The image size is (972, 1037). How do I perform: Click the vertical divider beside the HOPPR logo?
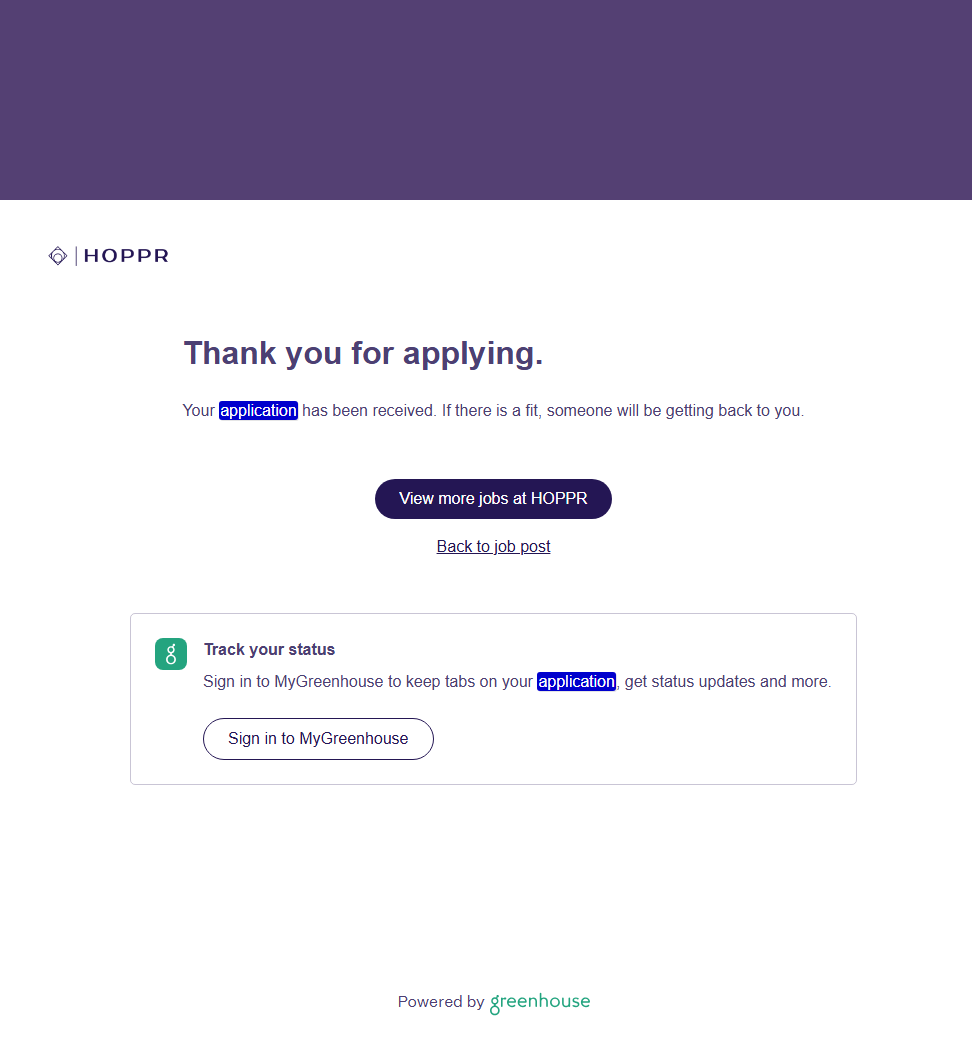pyautogui.click(x=76, y=256)
